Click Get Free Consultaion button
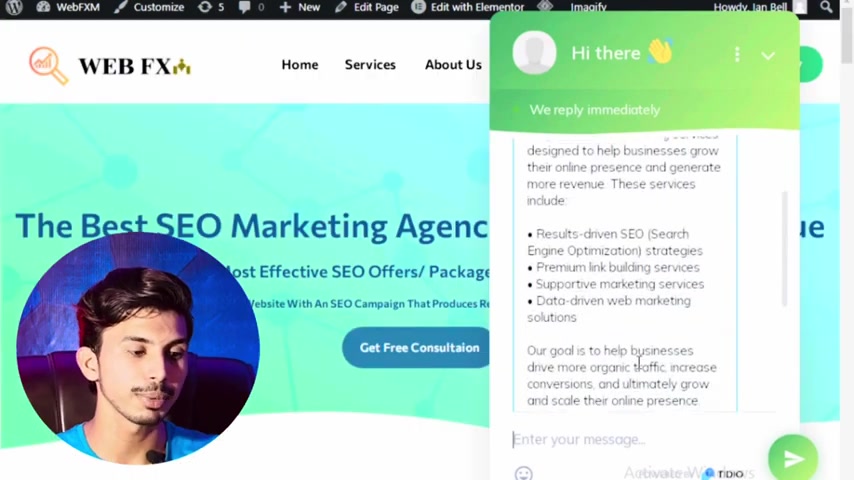The width and height of the screenshot is (854, 480). click(419, 348)
